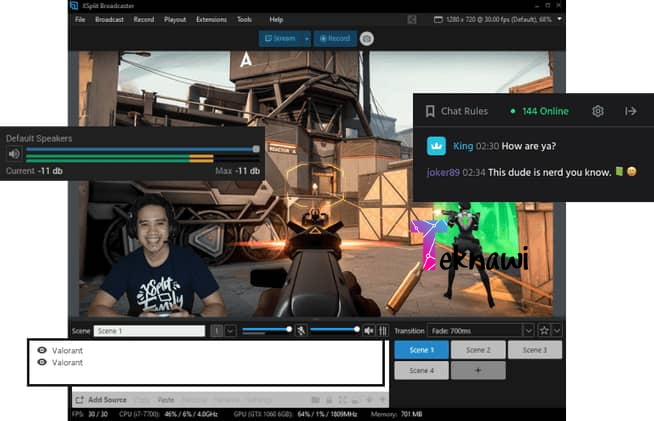Click Paste in the source toolbar
Image resolution: width=654 pixels, height=421 pixels.
pos(166,400)
